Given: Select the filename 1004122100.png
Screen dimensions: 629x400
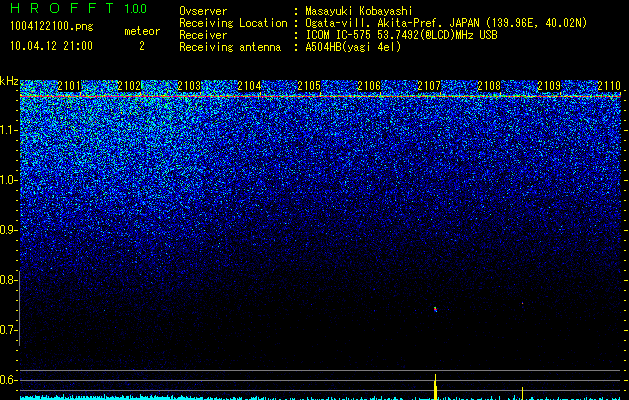Looking at the screenshot, I should coord(52,27).
